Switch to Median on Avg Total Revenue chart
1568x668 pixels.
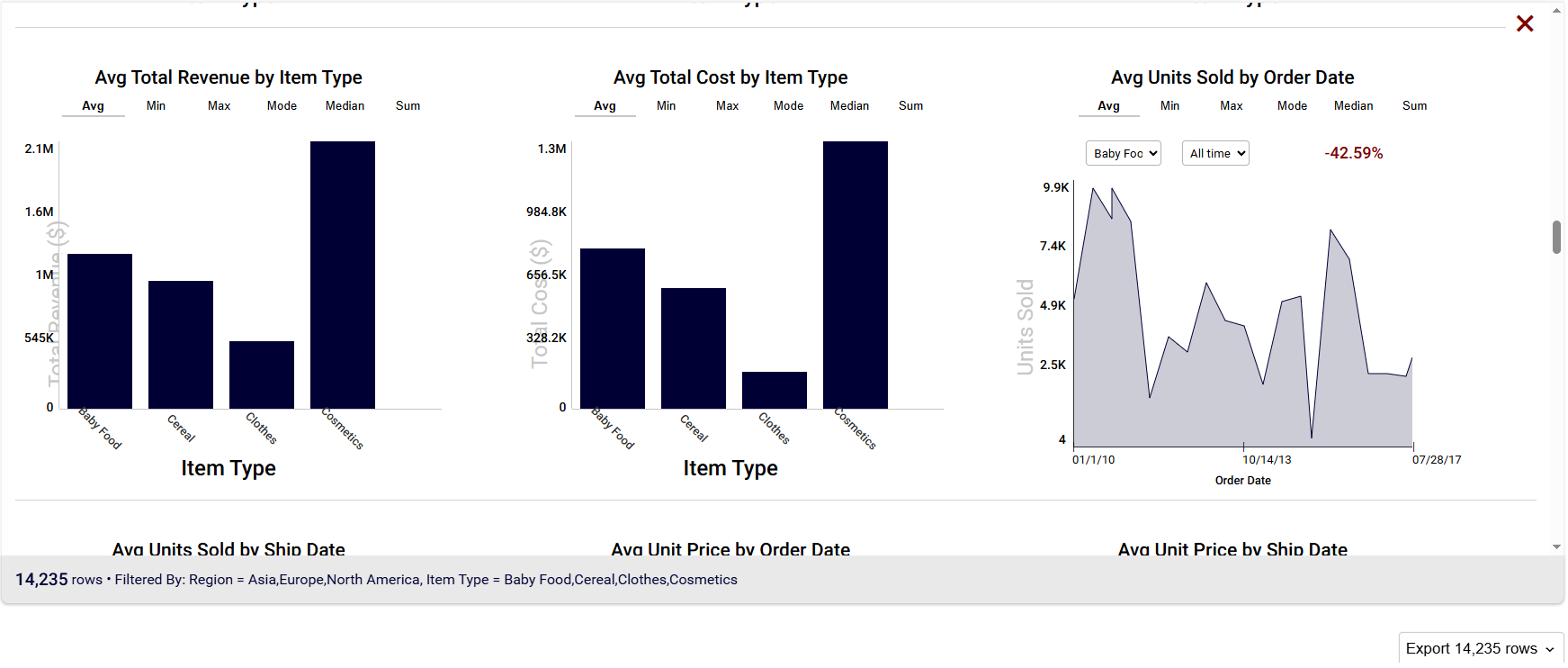345,105
